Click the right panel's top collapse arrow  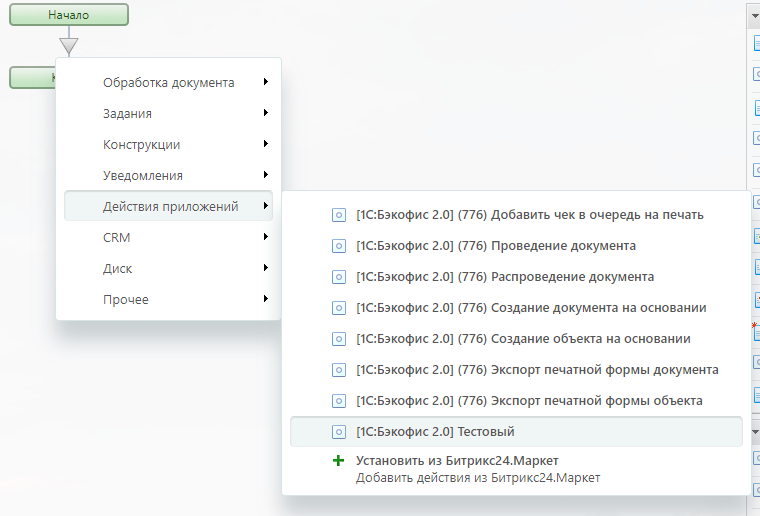point(755,16)
